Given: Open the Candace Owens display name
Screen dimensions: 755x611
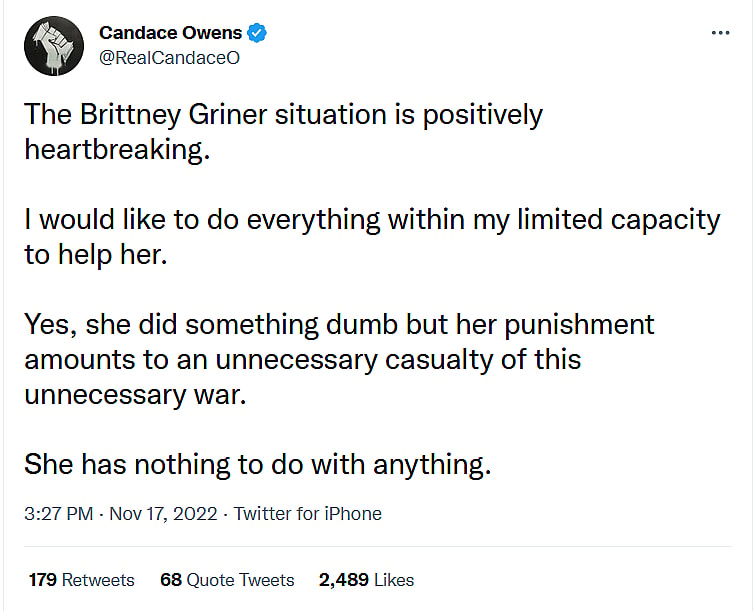Looking at the screenshot, I should 170,33.
